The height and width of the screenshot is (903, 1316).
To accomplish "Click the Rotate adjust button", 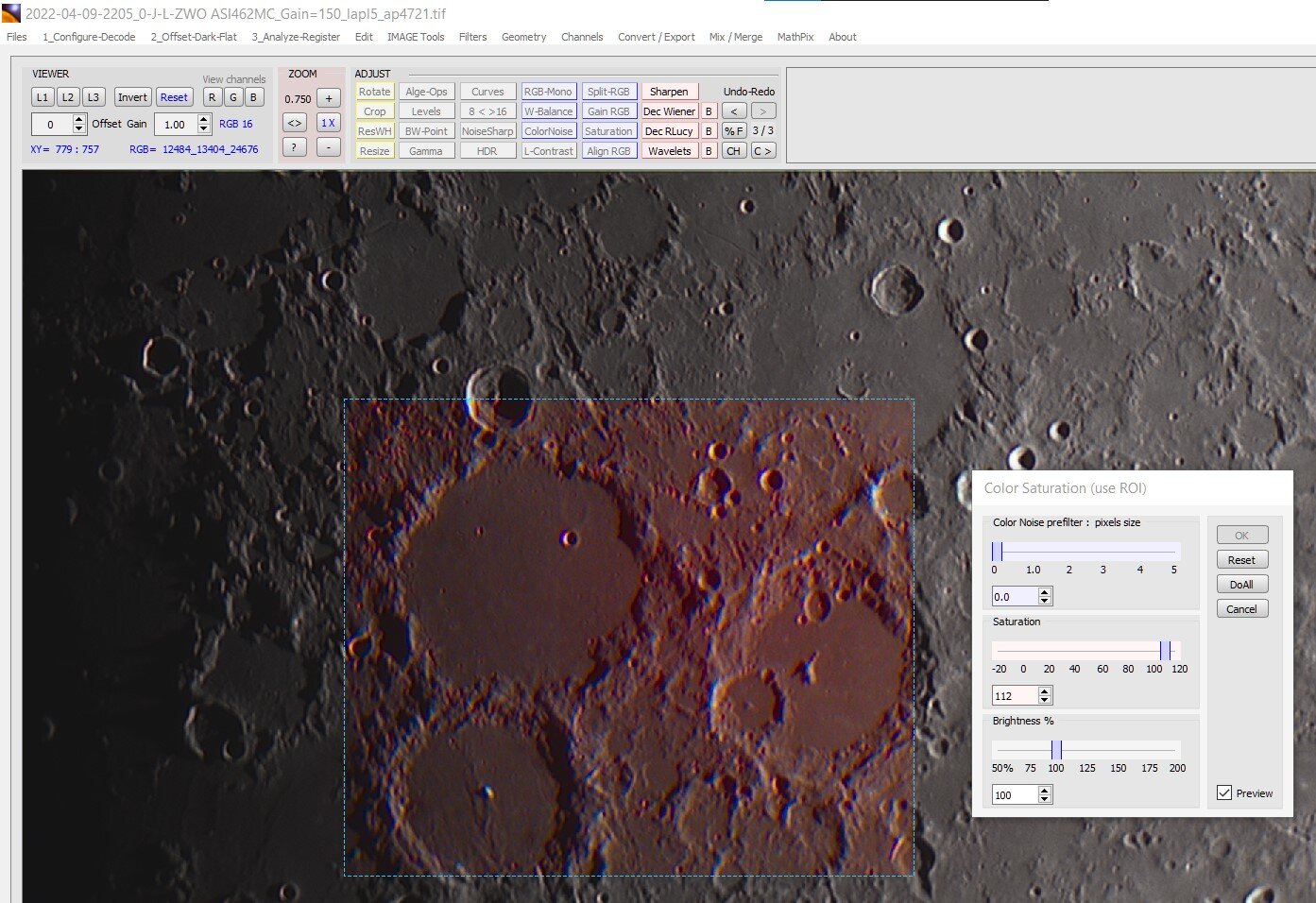I will click(x=375, y=92).
